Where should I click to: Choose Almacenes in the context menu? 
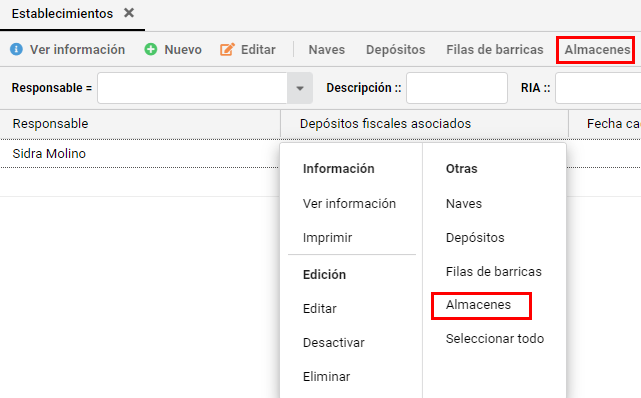pyautogui.click(x=478, y=305)
